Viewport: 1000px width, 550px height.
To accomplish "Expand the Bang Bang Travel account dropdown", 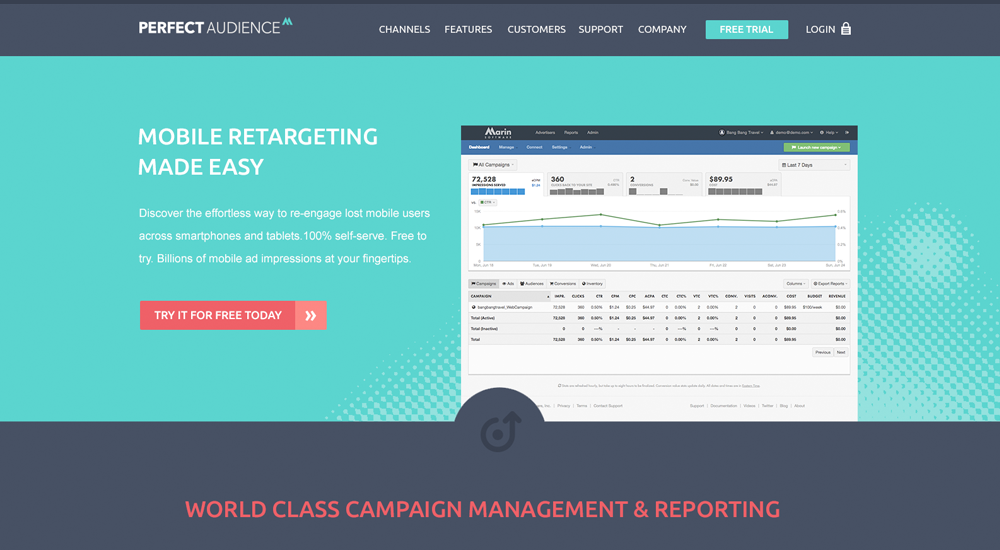I will pyautogui.click(x=744, y=132).
